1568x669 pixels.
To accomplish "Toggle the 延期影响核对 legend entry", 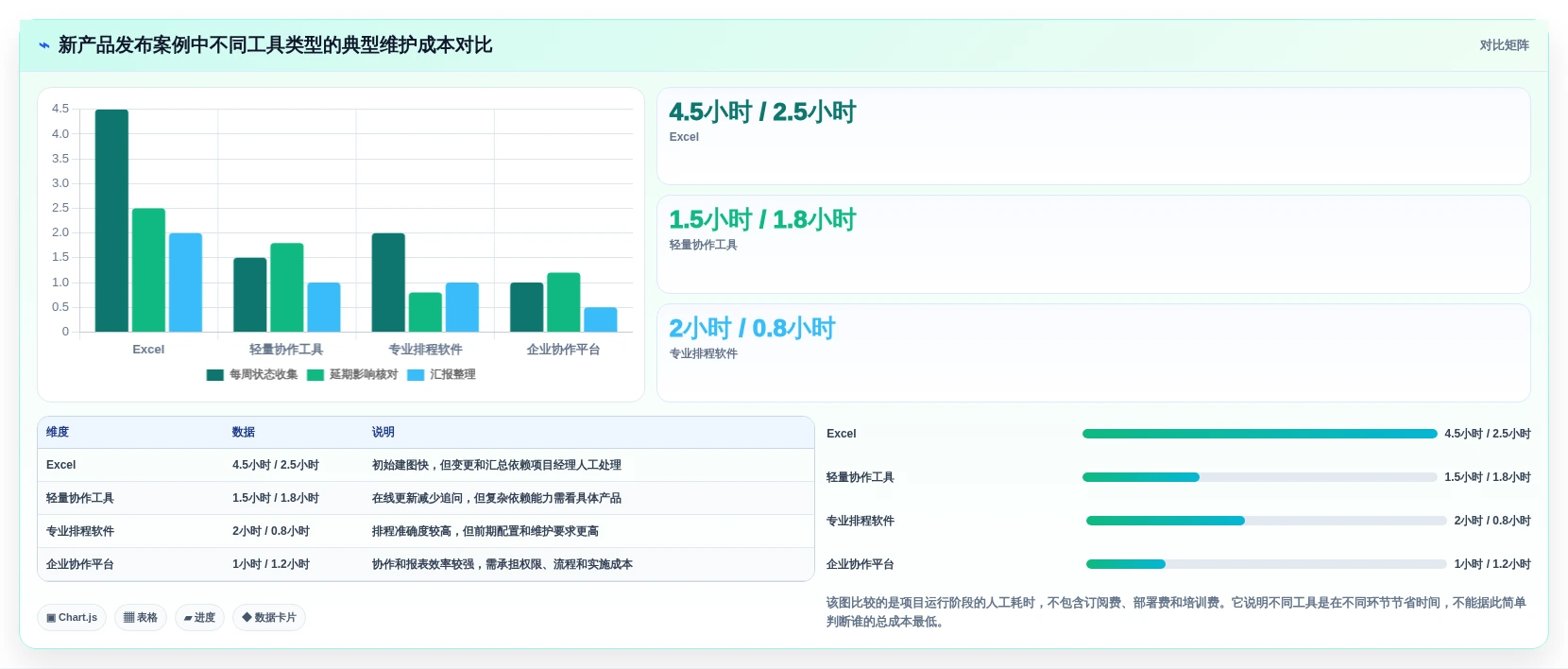I will click(x=352, y=374).
